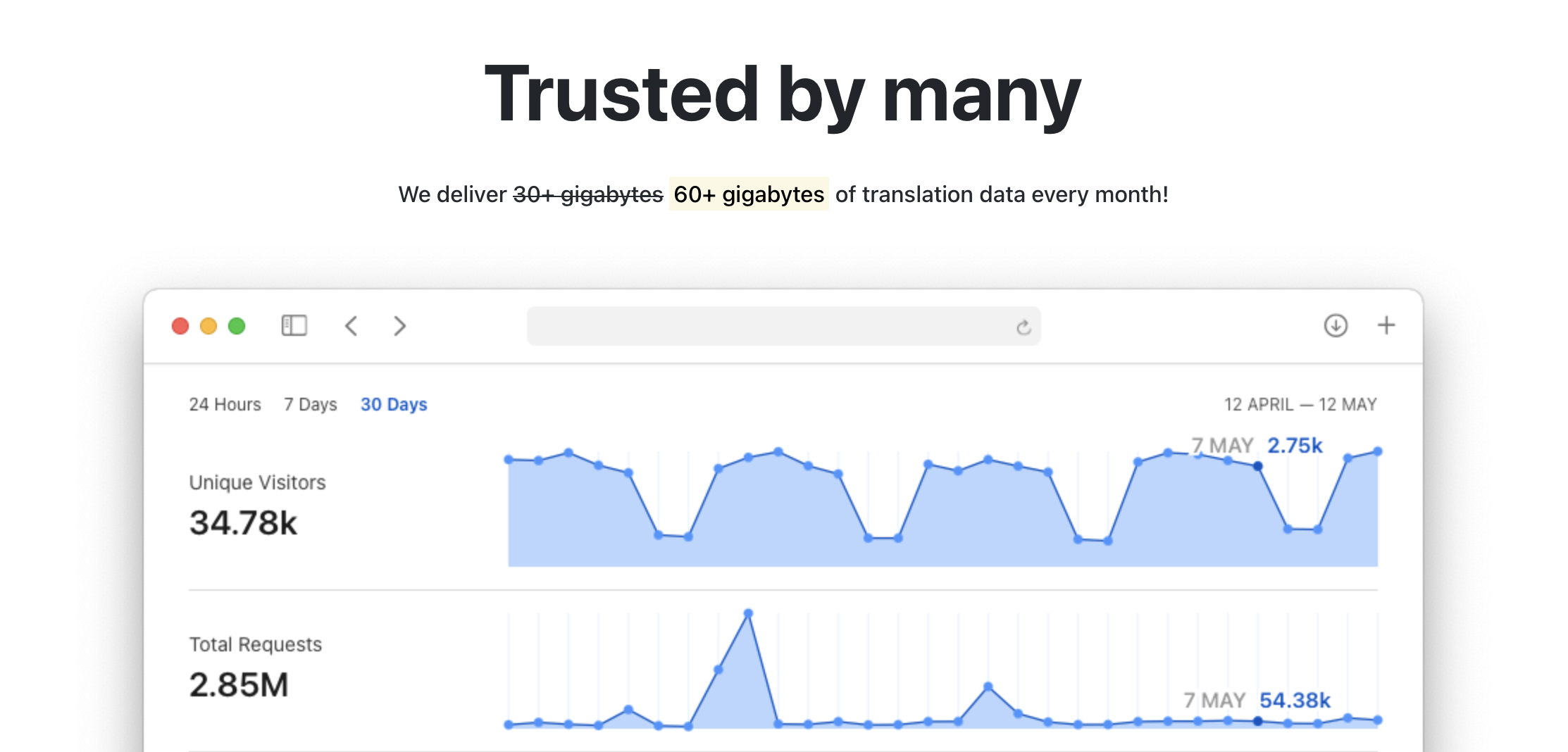Image resolution: width=1568 pixels, height=752 pixels.
Task: Click the highlighted 7 May visitors data point
Action: (1258, 466)
